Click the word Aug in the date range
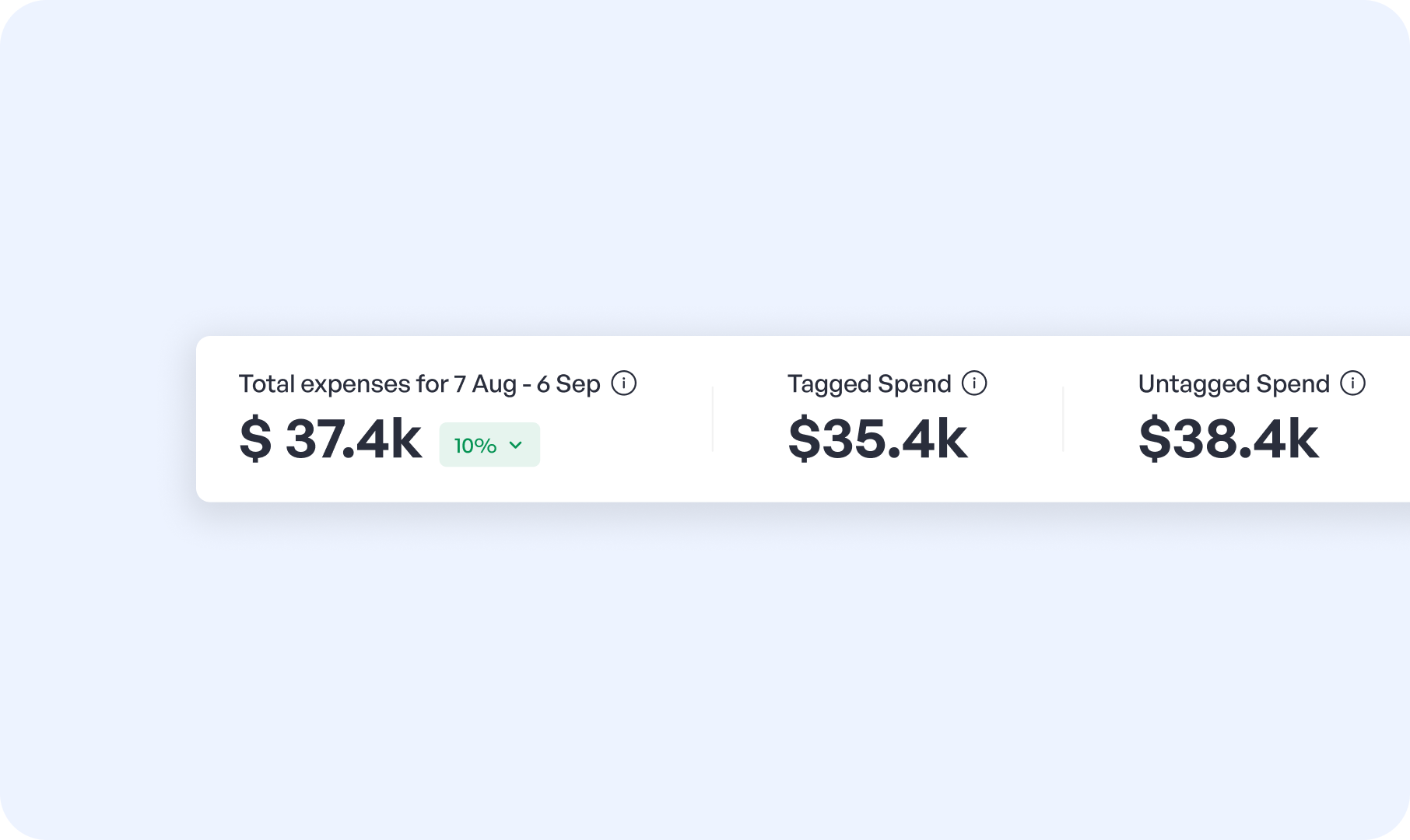The height and width of the screenshot is (840, 1410). pyautogui.click(x=493, y=384)
